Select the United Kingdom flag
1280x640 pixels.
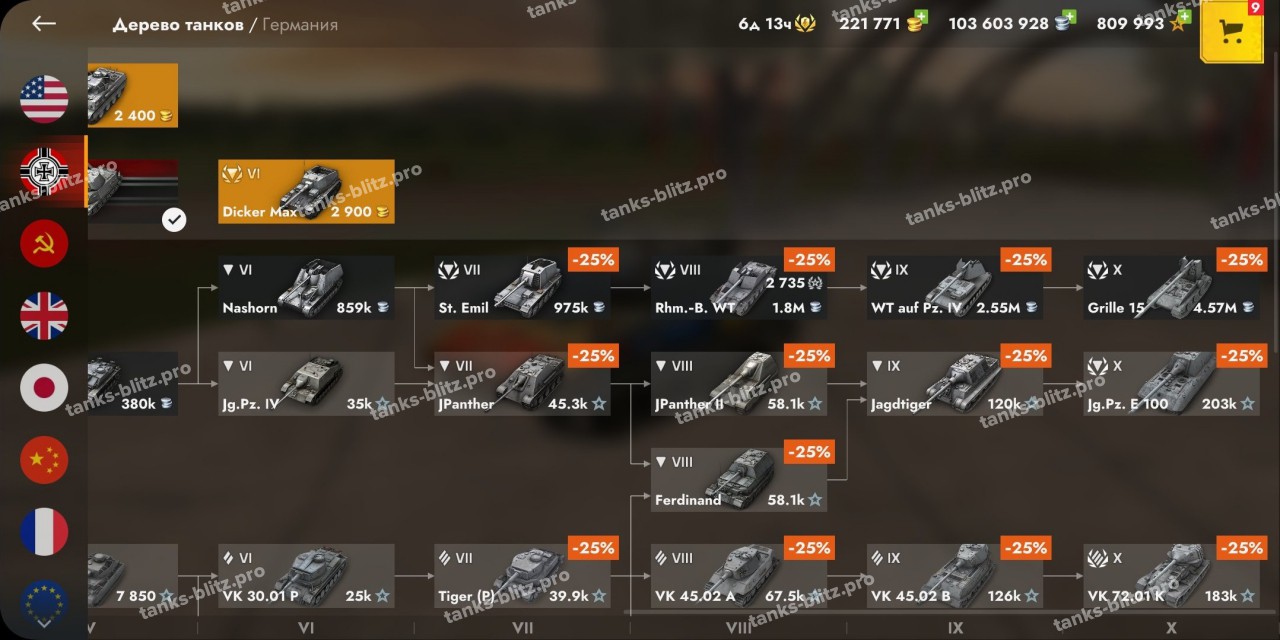pos(44,316)
